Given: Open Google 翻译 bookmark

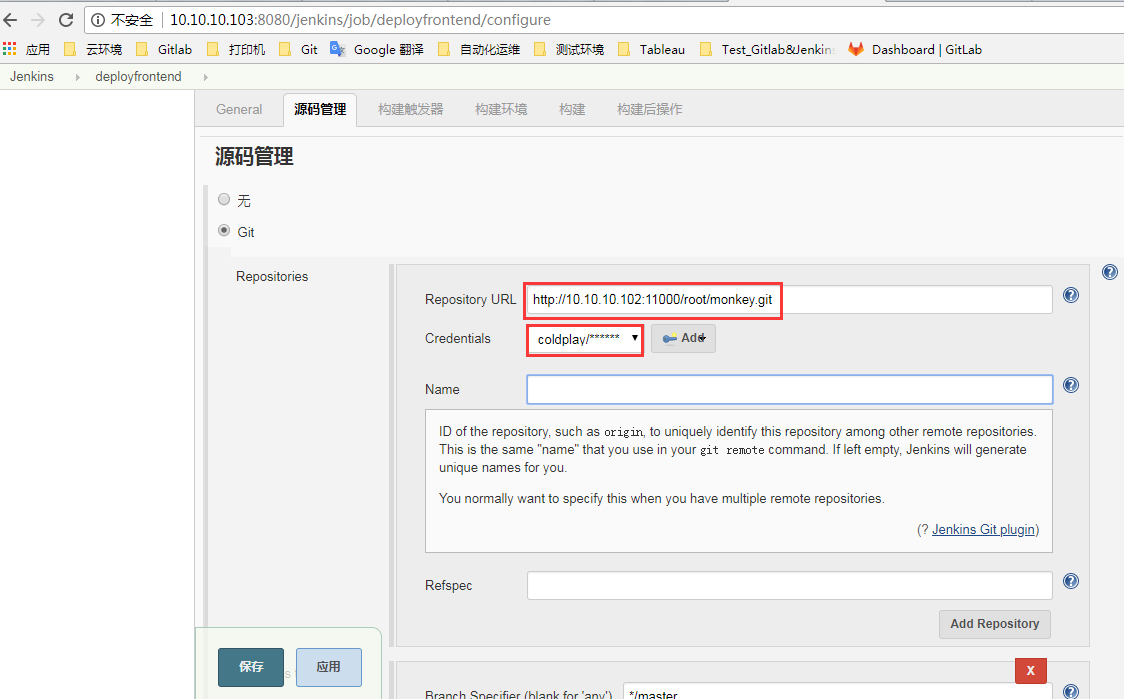Looking at the screenshot, I should coord(377,49).
